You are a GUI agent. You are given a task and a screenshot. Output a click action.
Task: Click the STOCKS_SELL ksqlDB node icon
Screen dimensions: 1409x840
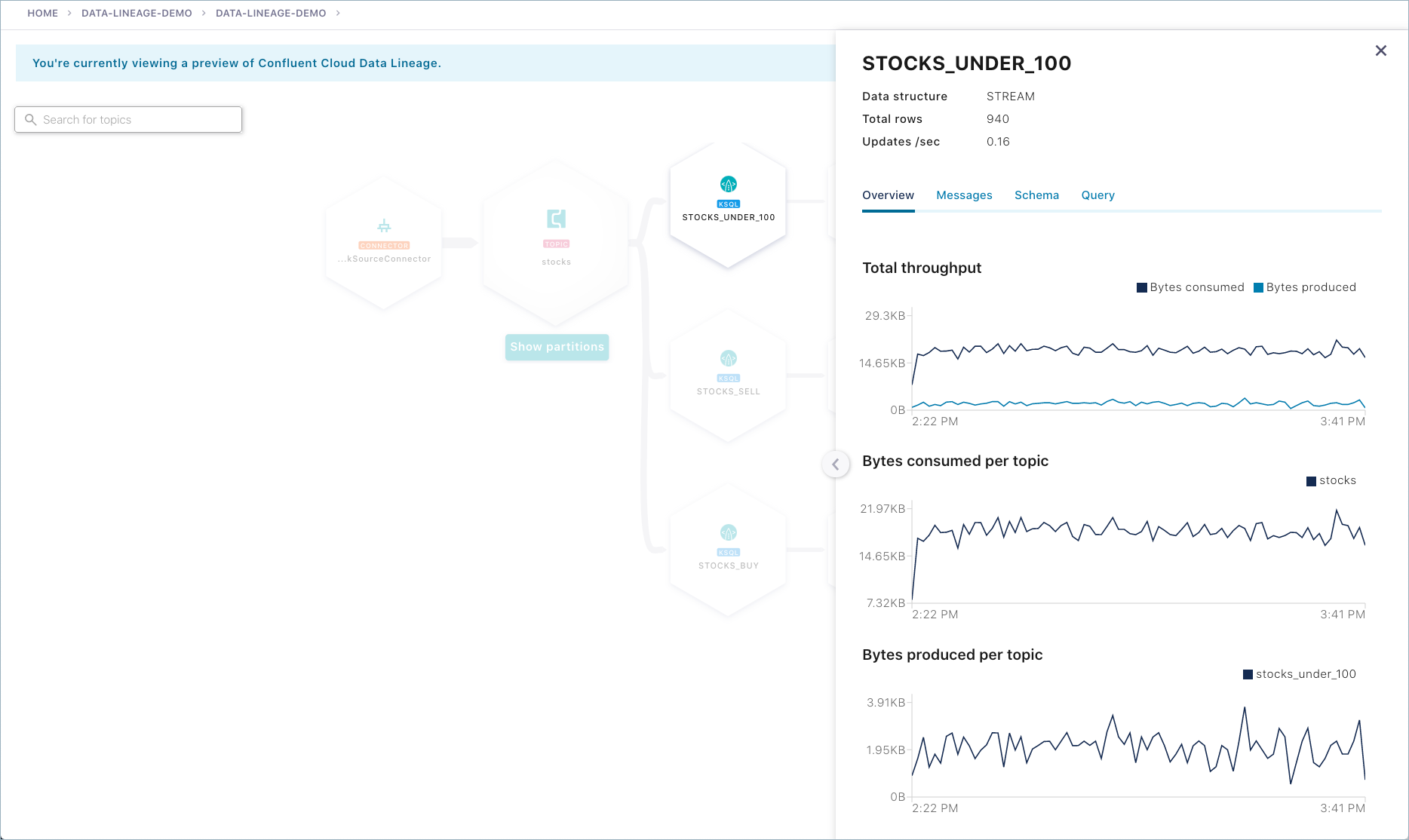[x=729, y=358]
